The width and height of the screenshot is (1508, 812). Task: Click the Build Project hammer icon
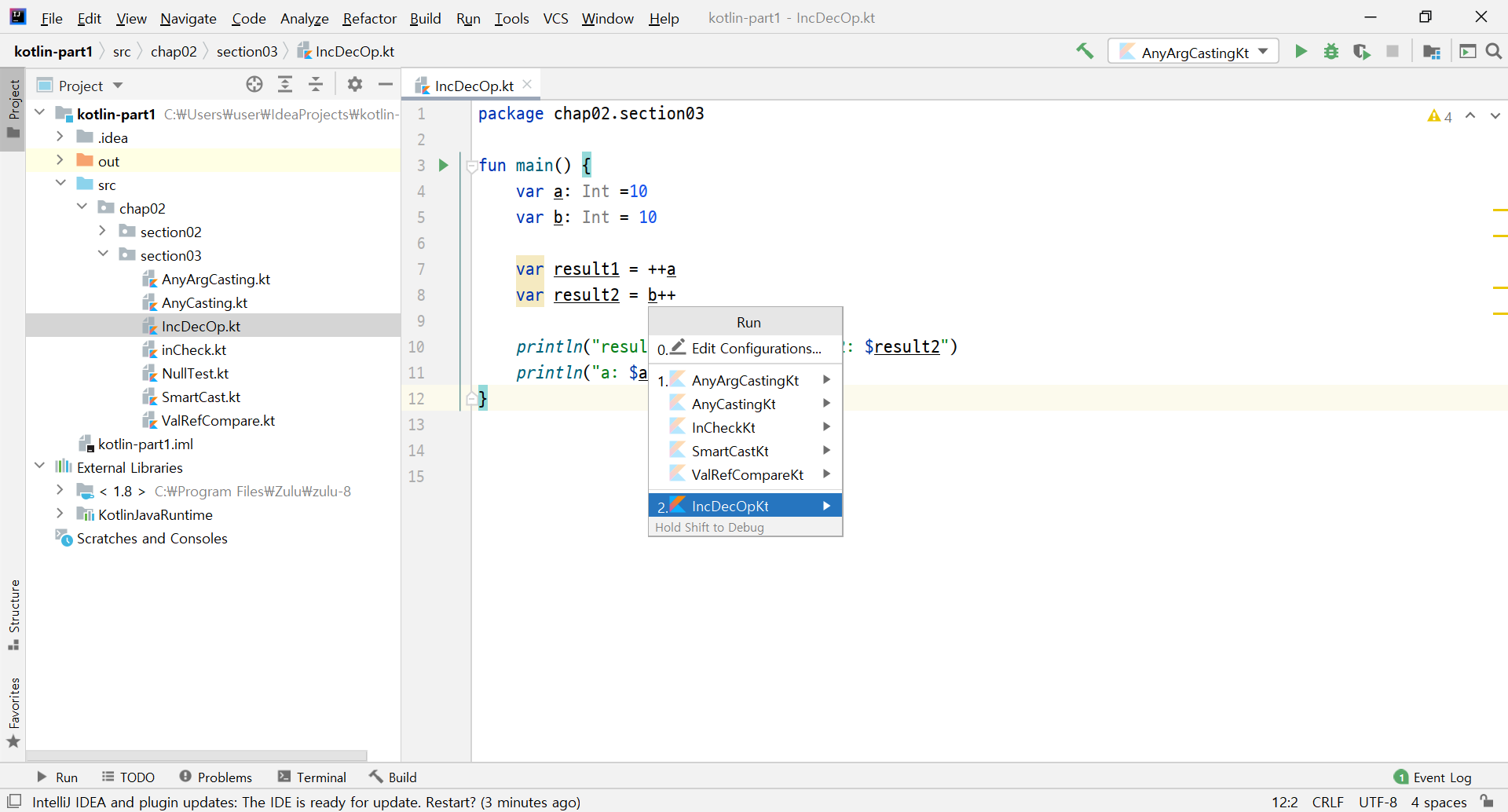[x=1085, y=52]
